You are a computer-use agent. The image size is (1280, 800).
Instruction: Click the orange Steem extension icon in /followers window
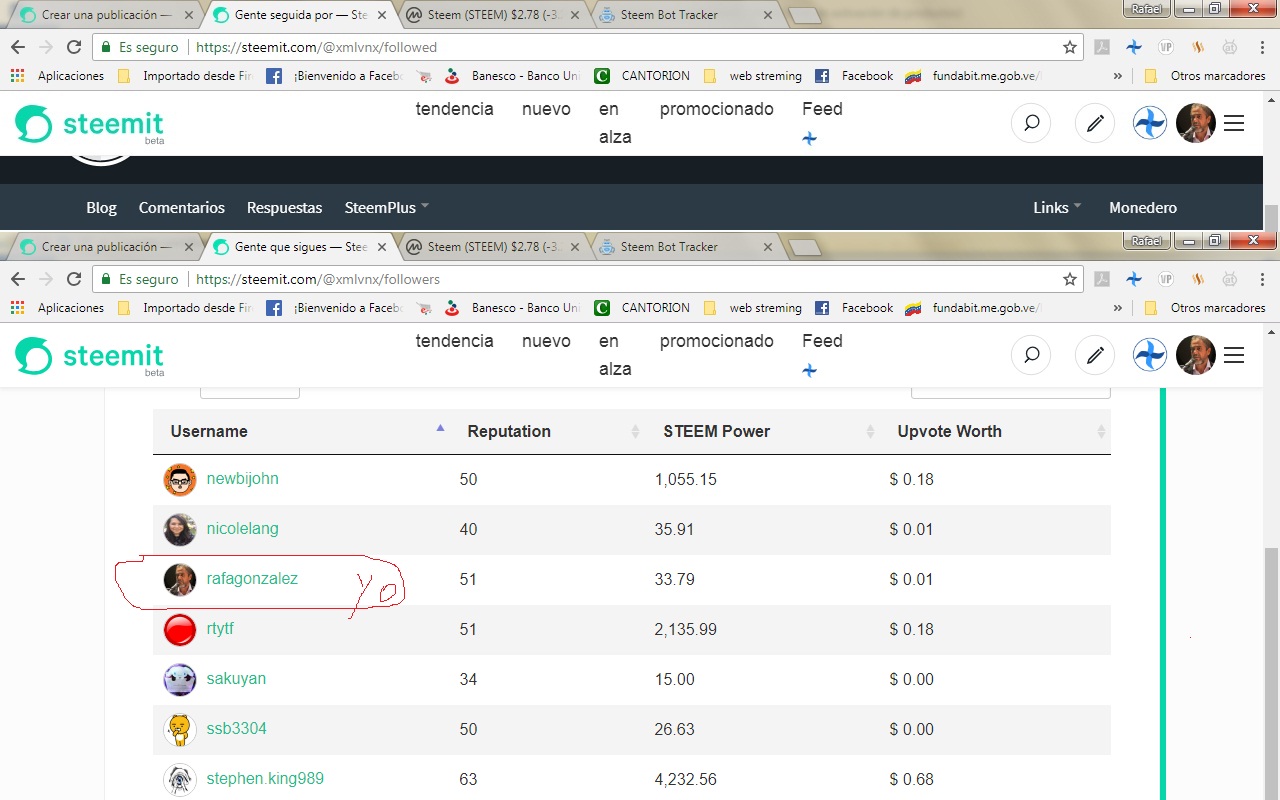coord(1198,279)
